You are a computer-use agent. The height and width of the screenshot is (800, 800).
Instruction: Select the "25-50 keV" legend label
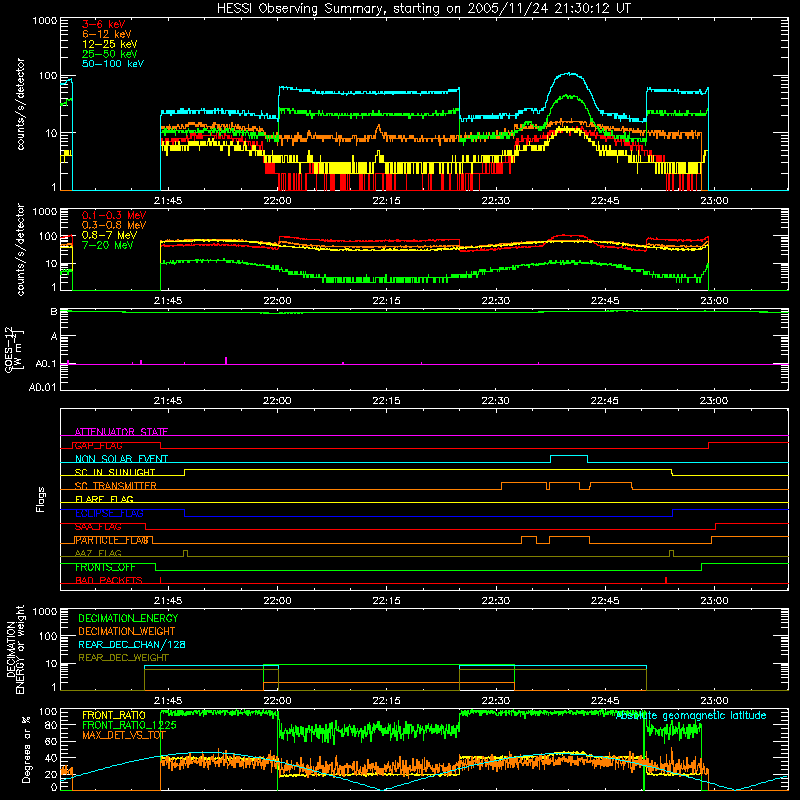pos(110,54)
